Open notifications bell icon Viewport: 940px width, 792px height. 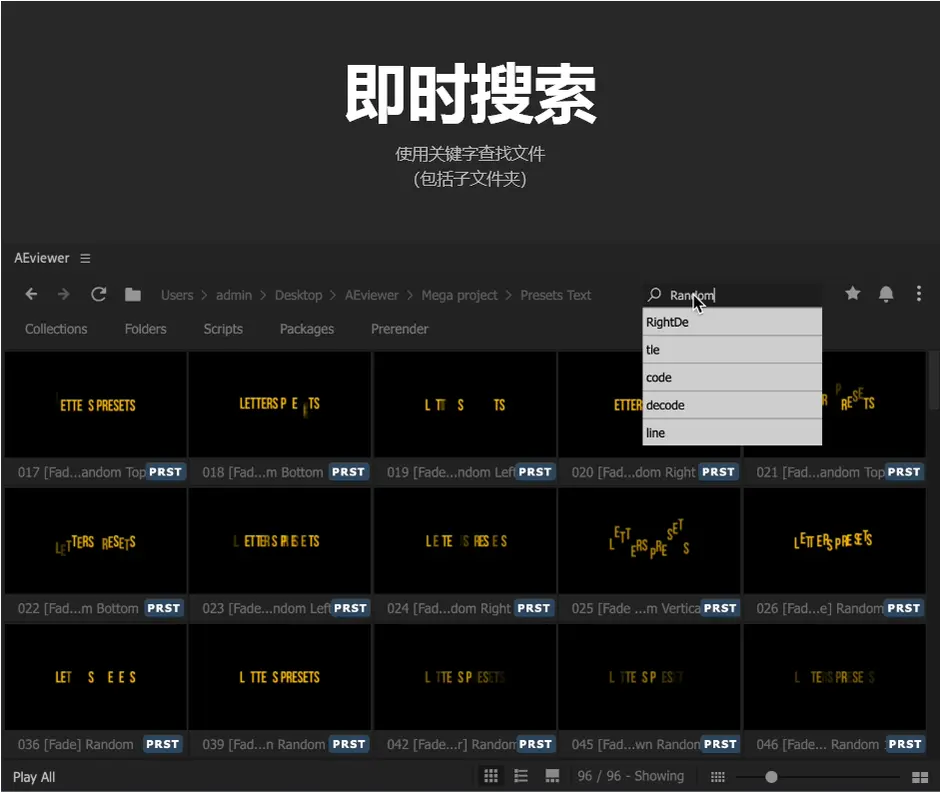[886, 294]
